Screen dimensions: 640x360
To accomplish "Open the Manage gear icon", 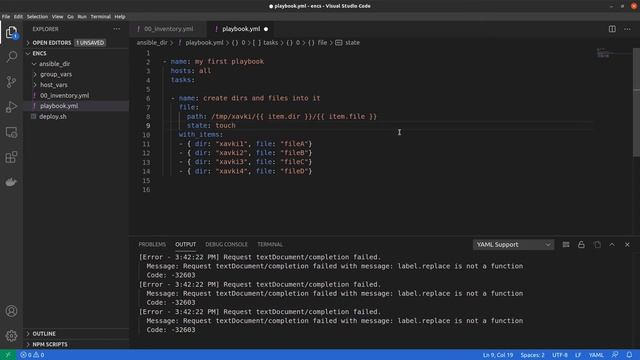I will (11, 336).
